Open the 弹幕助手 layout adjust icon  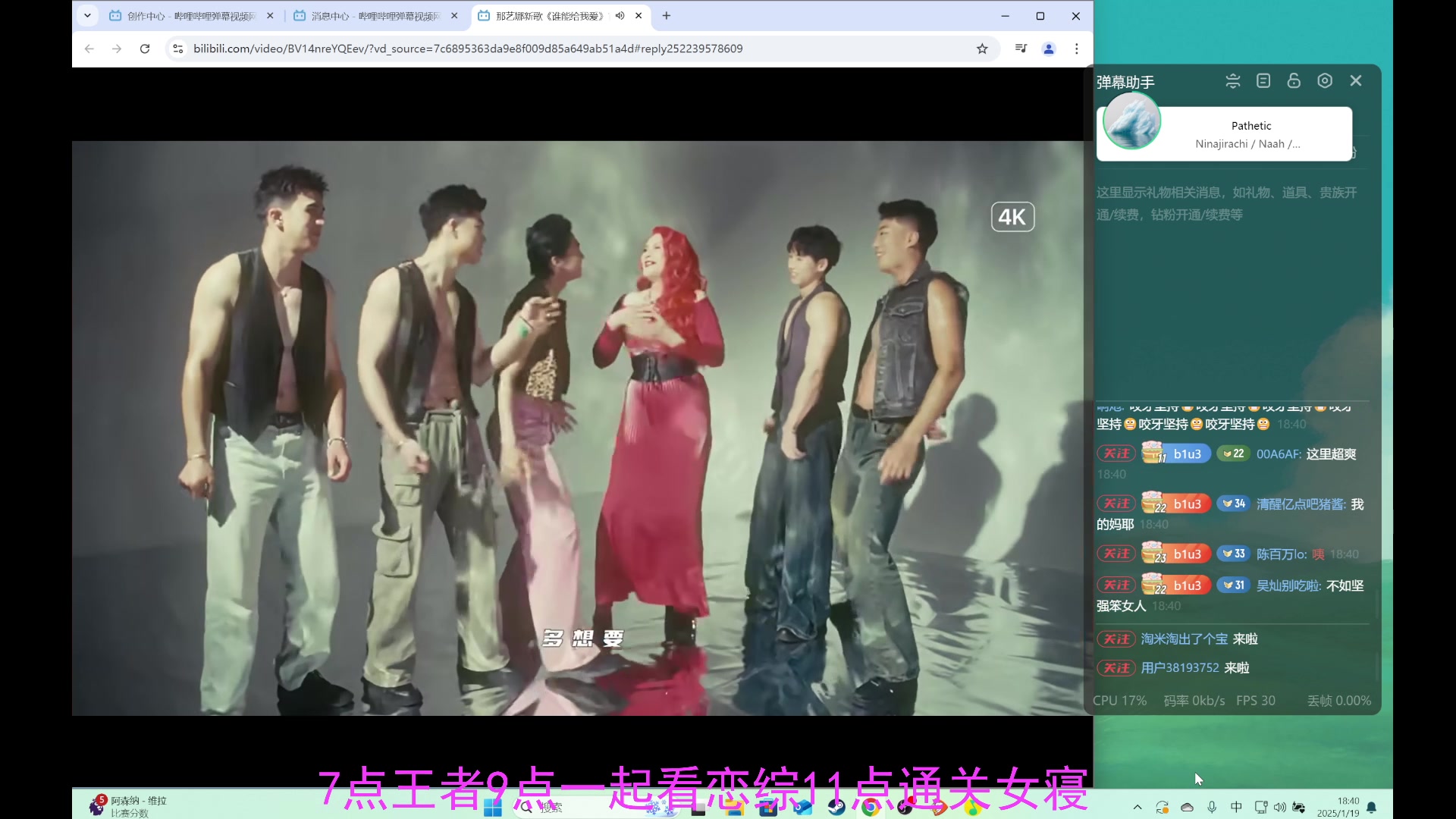[1233, 81]
